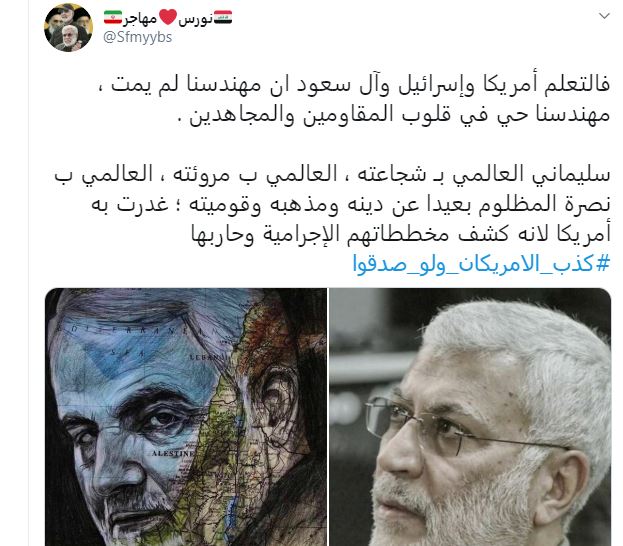Click tweet line starting فالتعلم أمريكا وإسرائيل
Screen dimensions: 623x546
click(x=360, y=85)
